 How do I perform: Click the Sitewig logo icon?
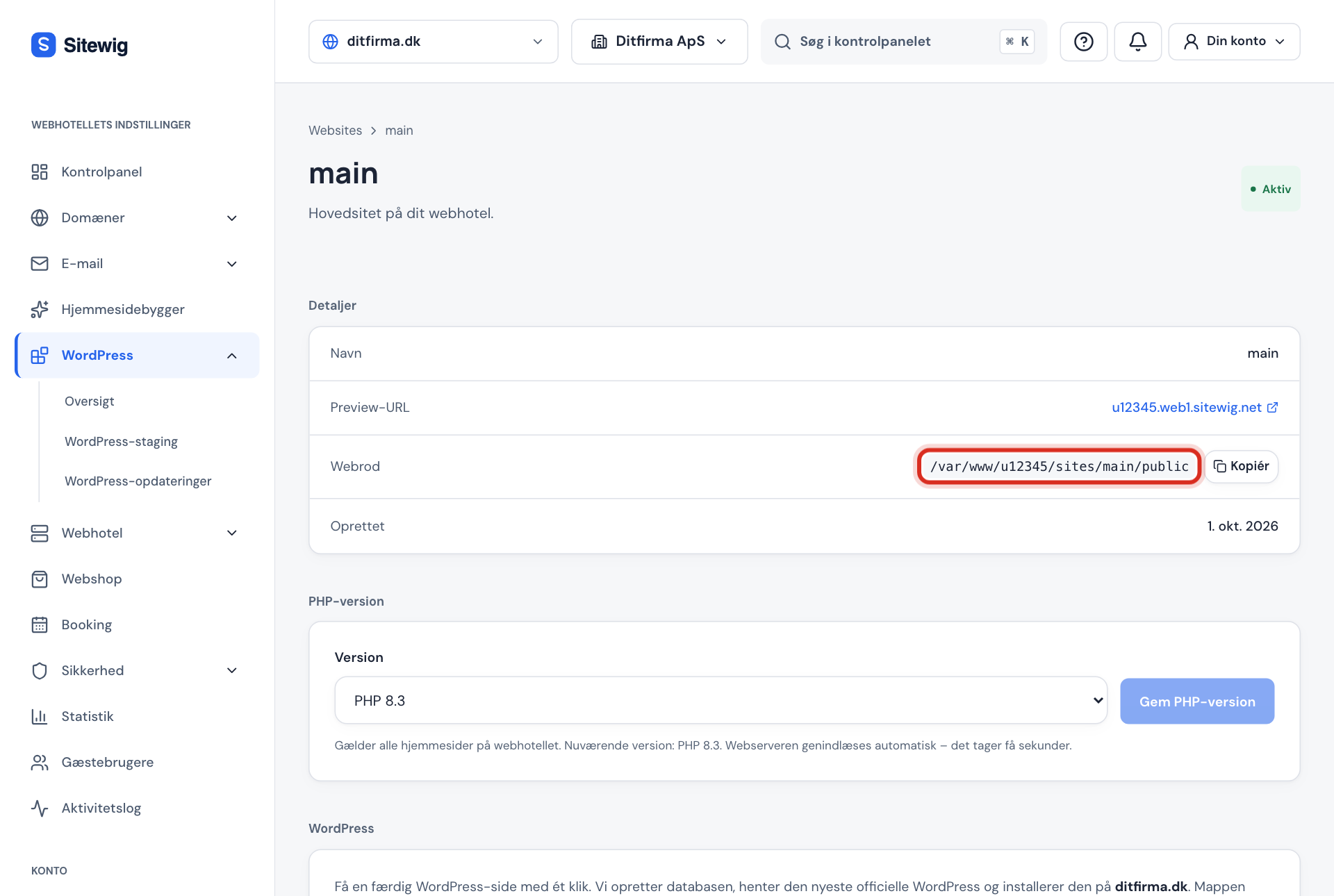pos(43,45)
